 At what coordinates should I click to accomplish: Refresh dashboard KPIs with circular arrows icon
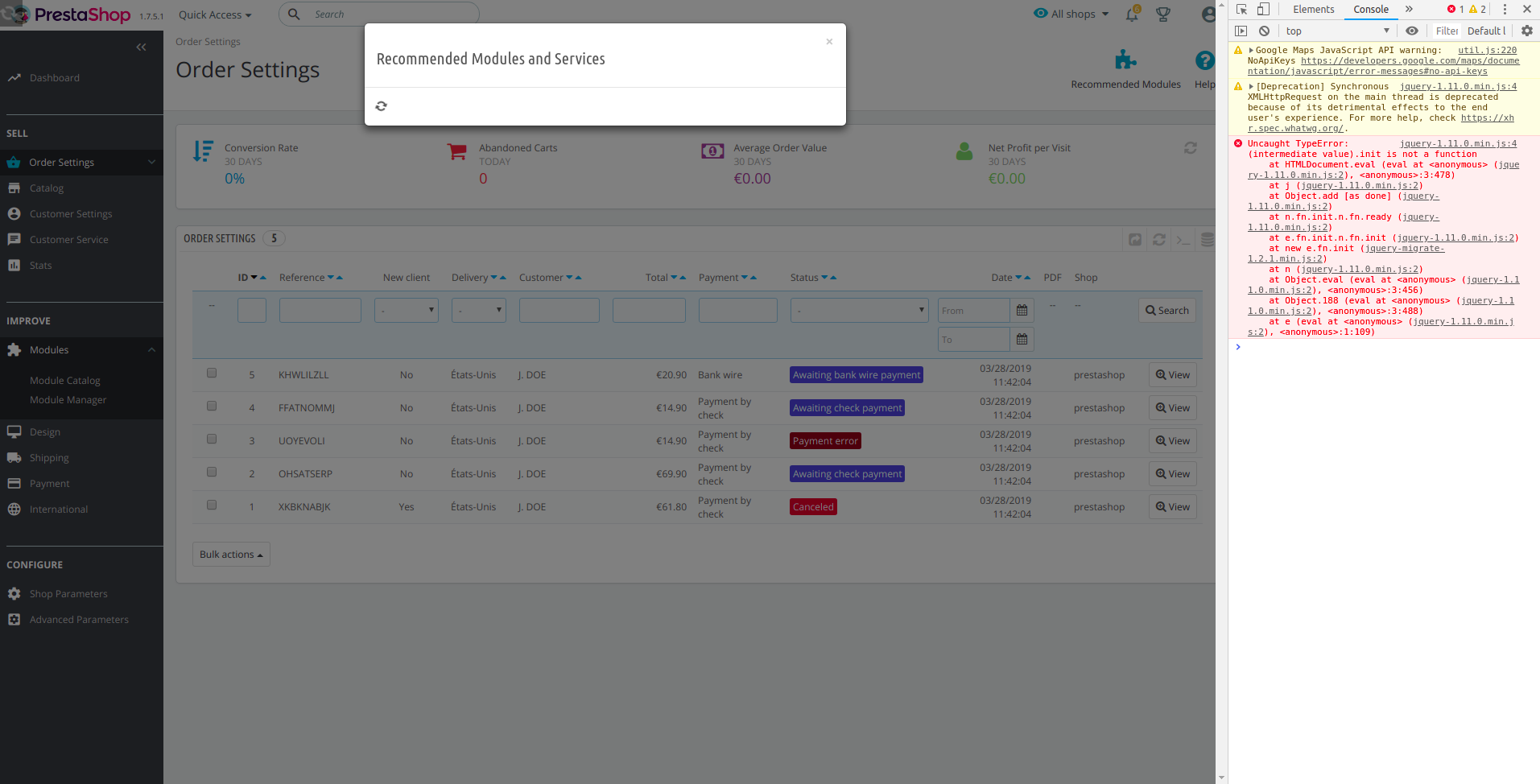coord(1191,147)
